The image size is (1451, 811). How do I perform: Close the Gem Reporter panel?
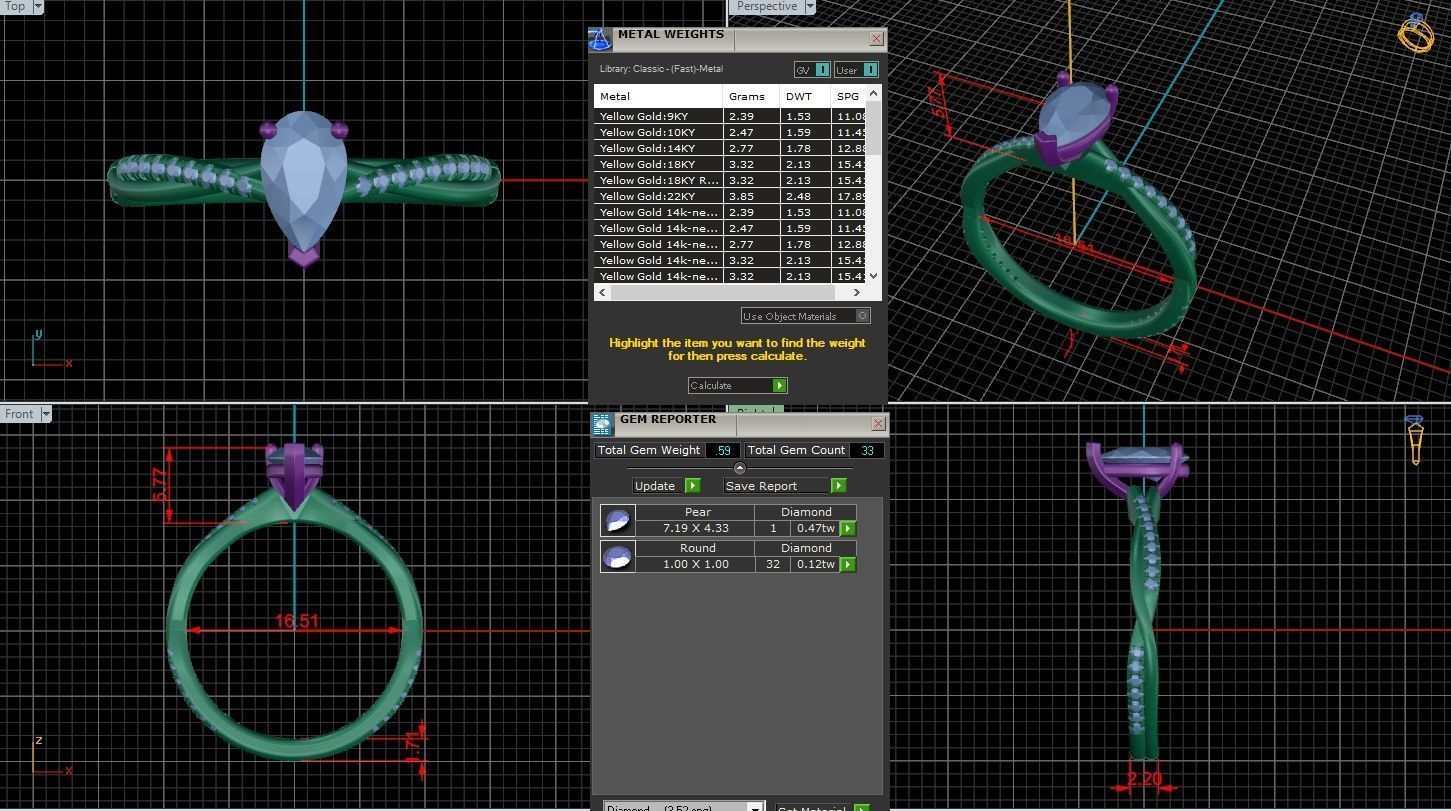(878, 423)
